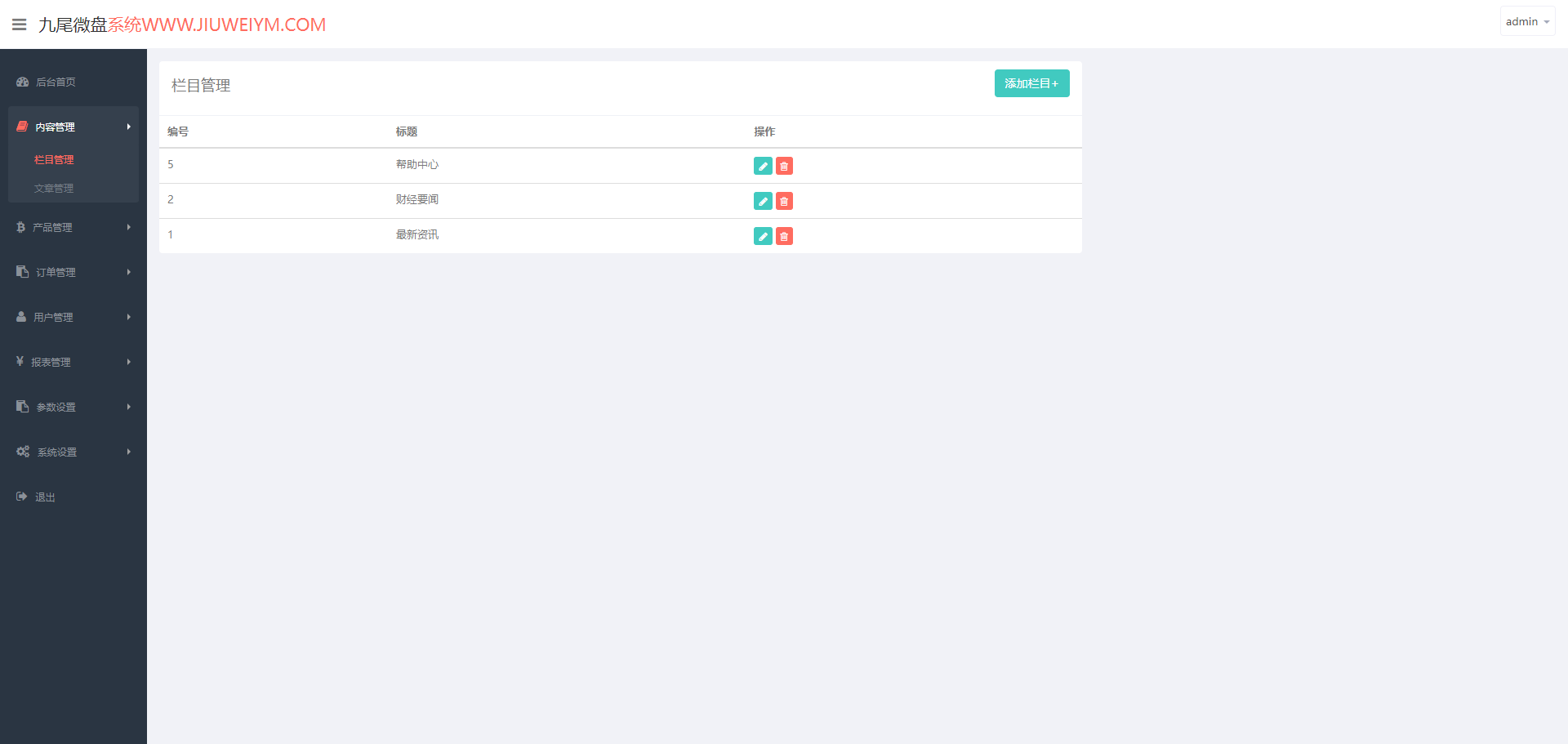Open the 参数设置 sidebar menu

coord(73,407)
